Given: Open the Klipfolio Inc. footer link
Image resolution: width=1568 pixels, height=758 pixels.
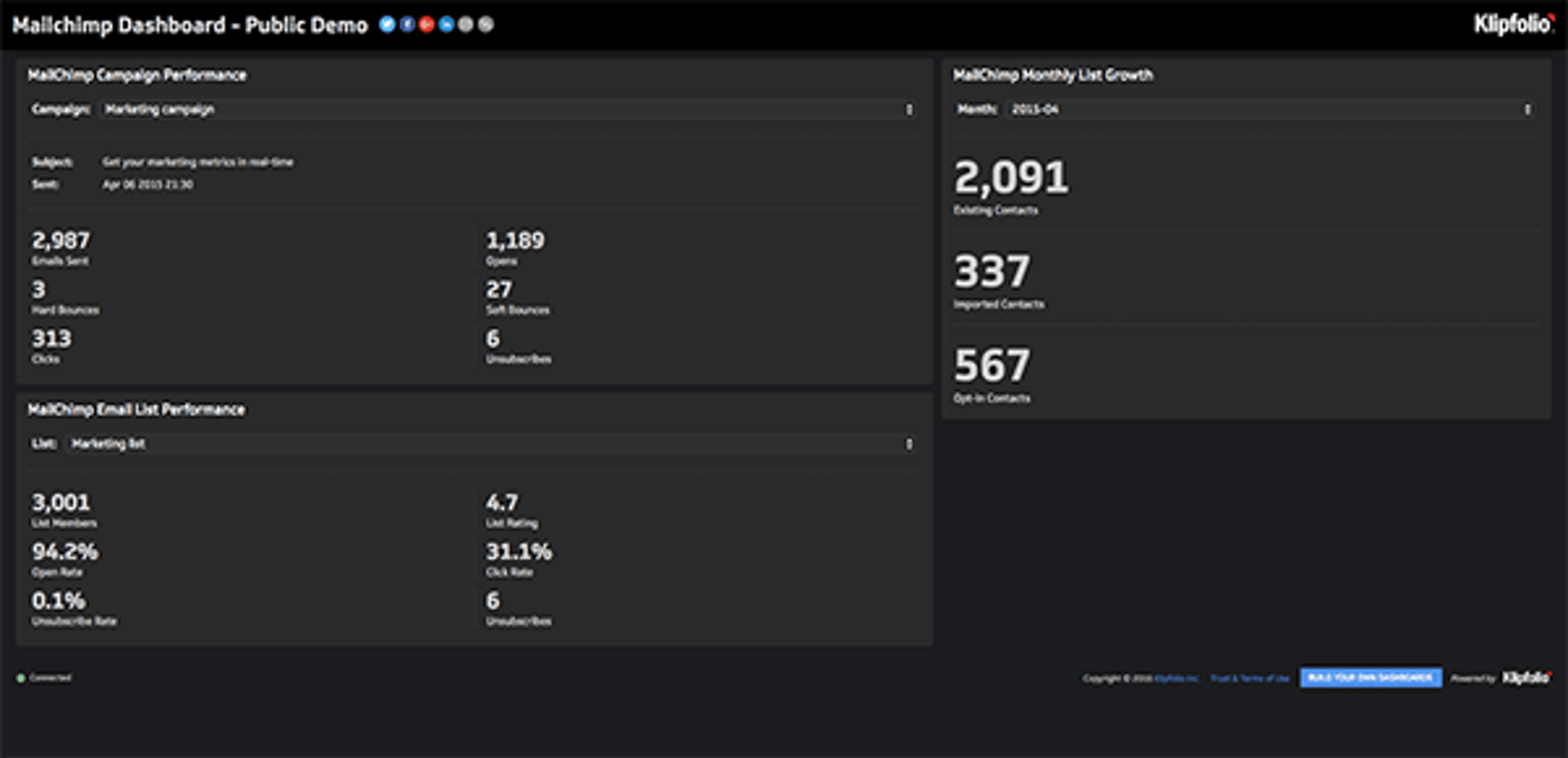Looking at the screenshot, I should [x=1177, y=679].
